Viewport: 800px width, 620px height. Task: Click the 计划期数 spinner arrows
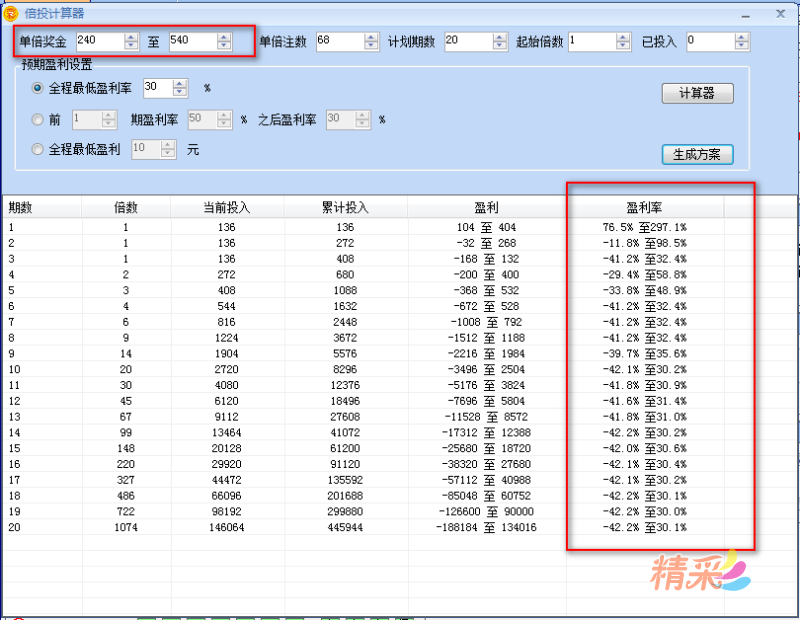coord(501,41)
